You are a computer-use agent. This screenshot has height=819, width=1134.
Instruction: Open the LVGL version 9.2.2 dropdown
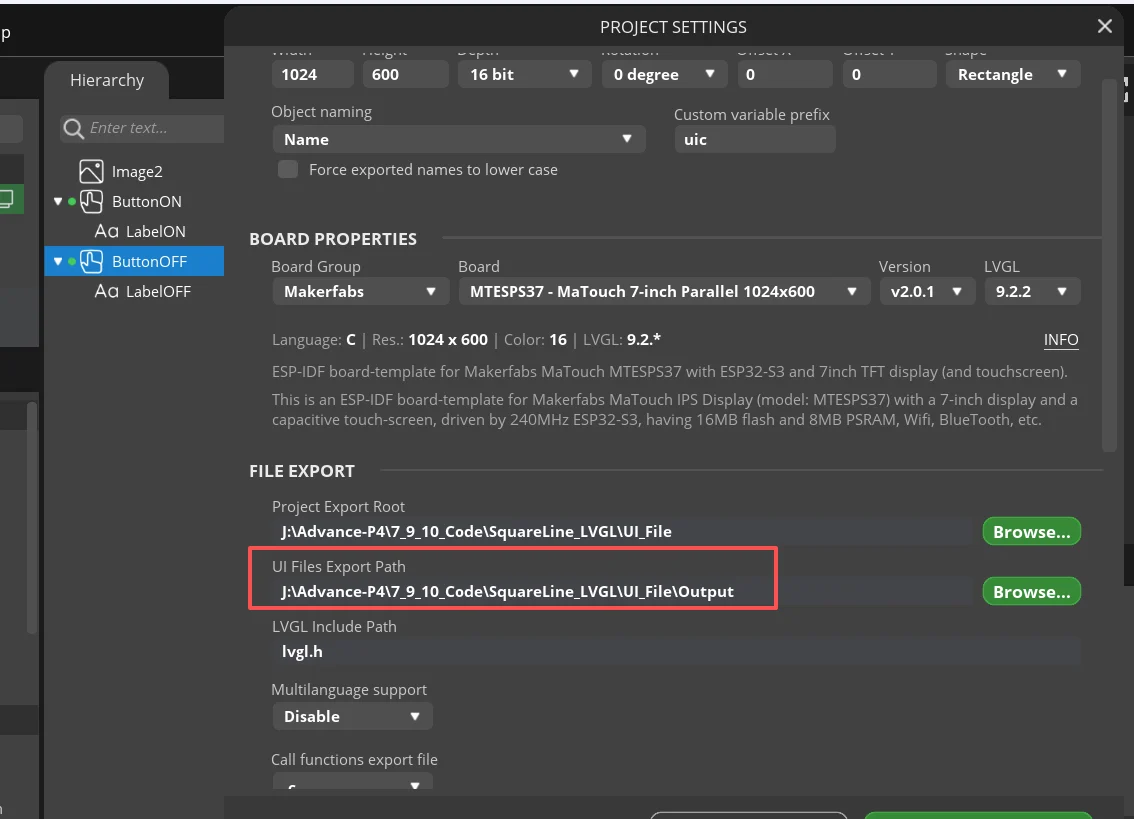(x=1031, y=292)
